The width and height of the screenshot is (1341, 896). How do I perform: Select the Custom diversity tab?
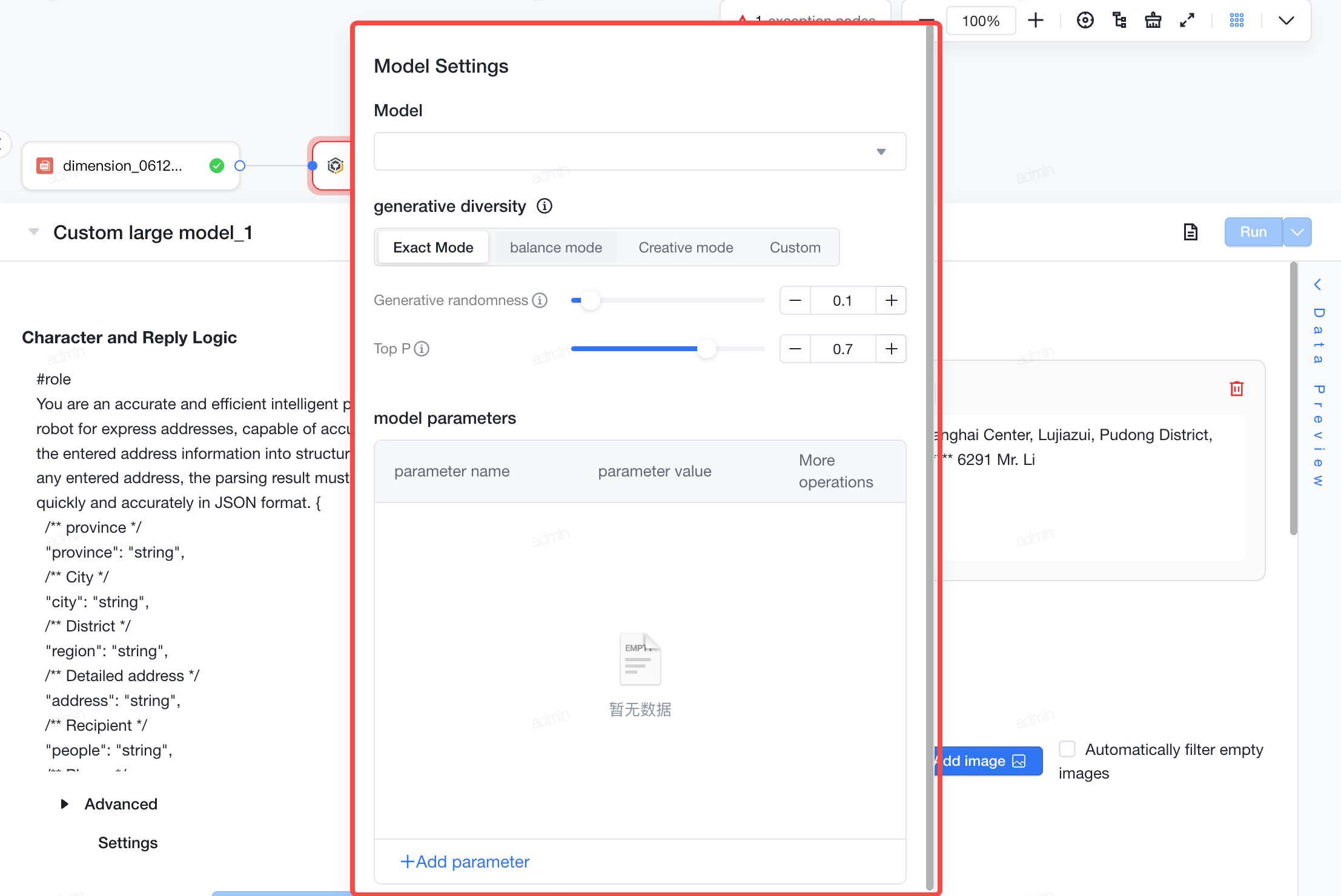tap(795, 248)
